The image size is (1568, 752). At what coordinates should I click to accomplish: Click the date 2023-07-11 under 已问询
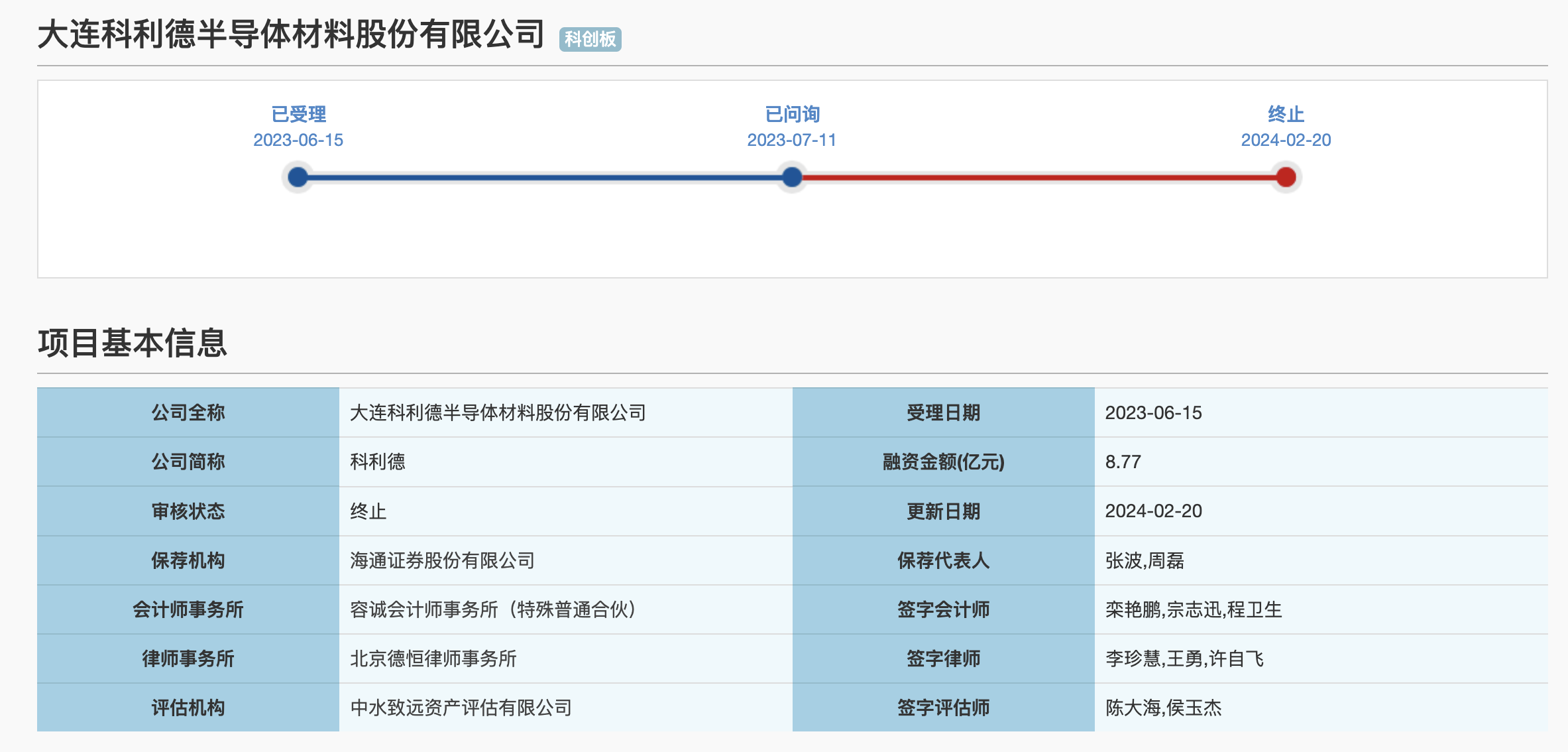tap(792, 140)
